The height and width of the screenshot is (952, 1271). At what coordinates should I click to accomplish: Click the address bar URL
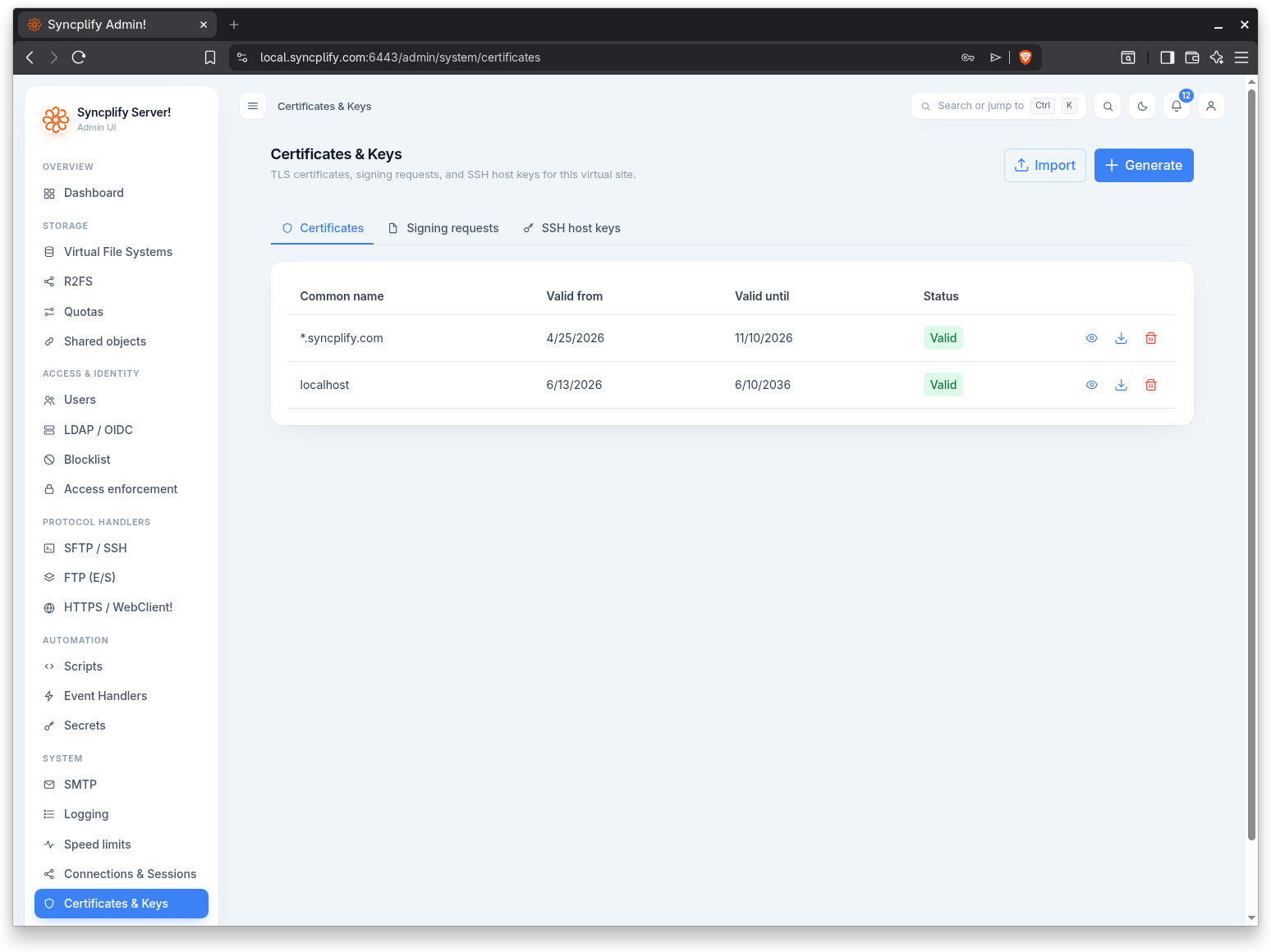tap(400, 57)
